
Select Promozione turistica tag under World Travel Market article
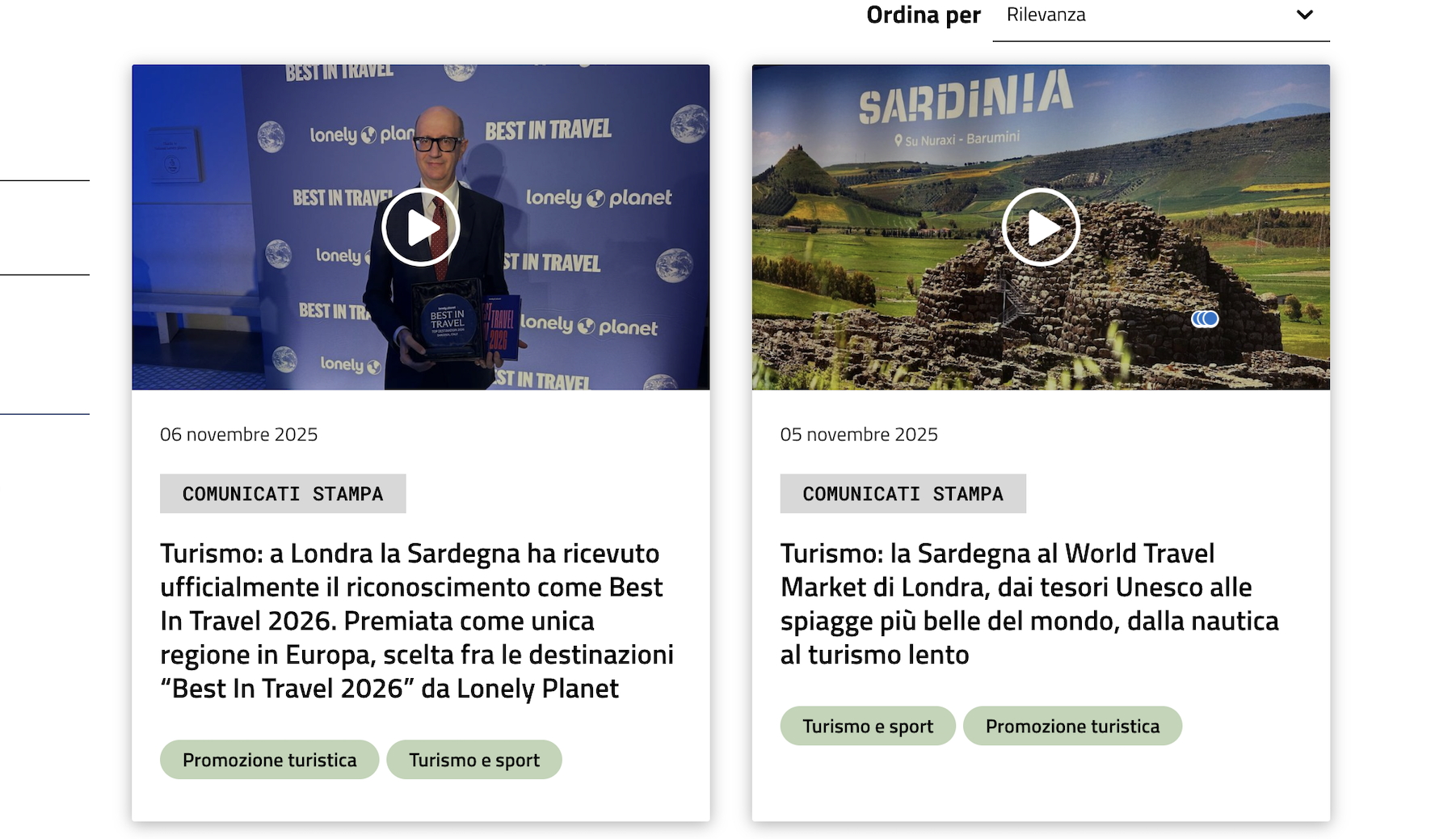(1072, 727)
